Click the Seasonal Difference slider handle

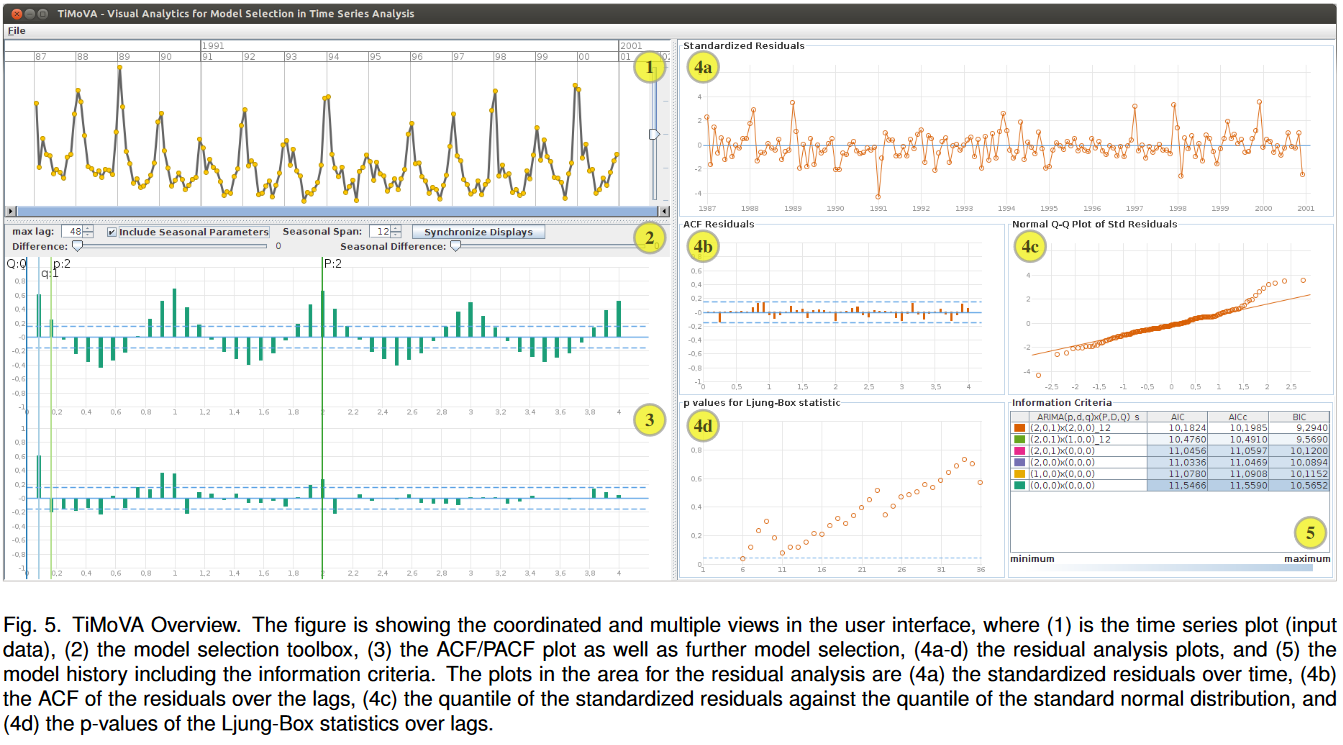(x=455, y=246)
